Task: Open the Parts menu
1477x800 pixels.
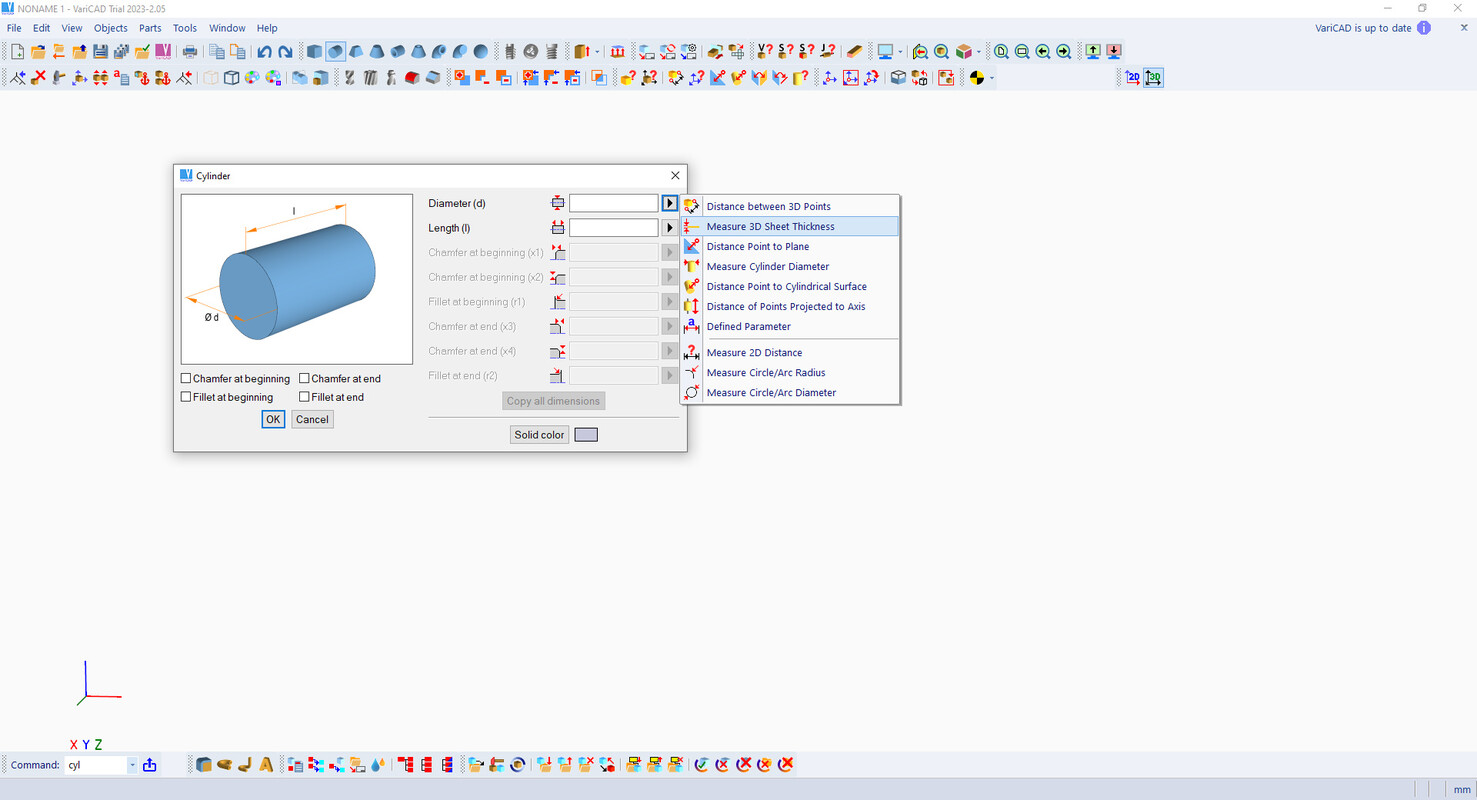Action: click(150, 28)
